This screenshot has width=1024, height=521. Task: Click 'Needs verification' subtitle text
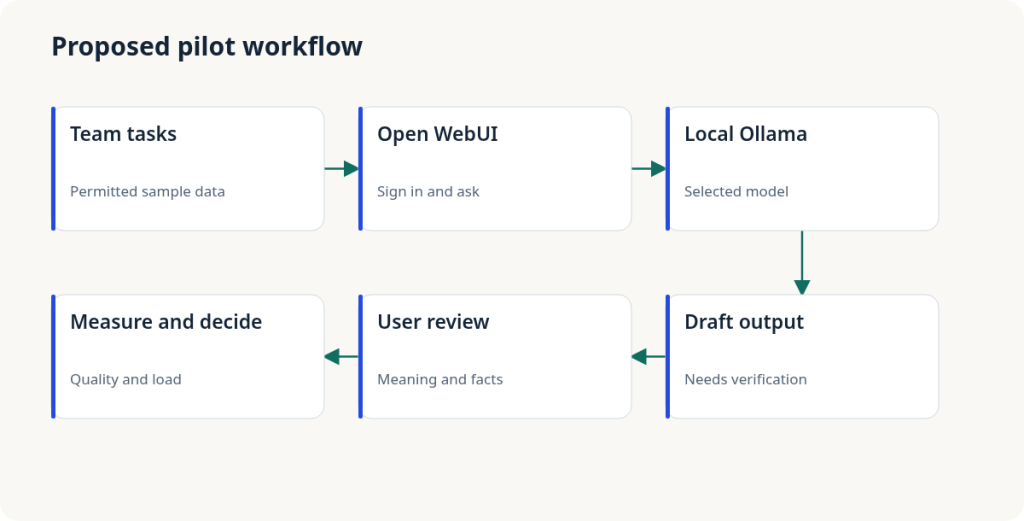pyautogui.click(x=746, y=379)
